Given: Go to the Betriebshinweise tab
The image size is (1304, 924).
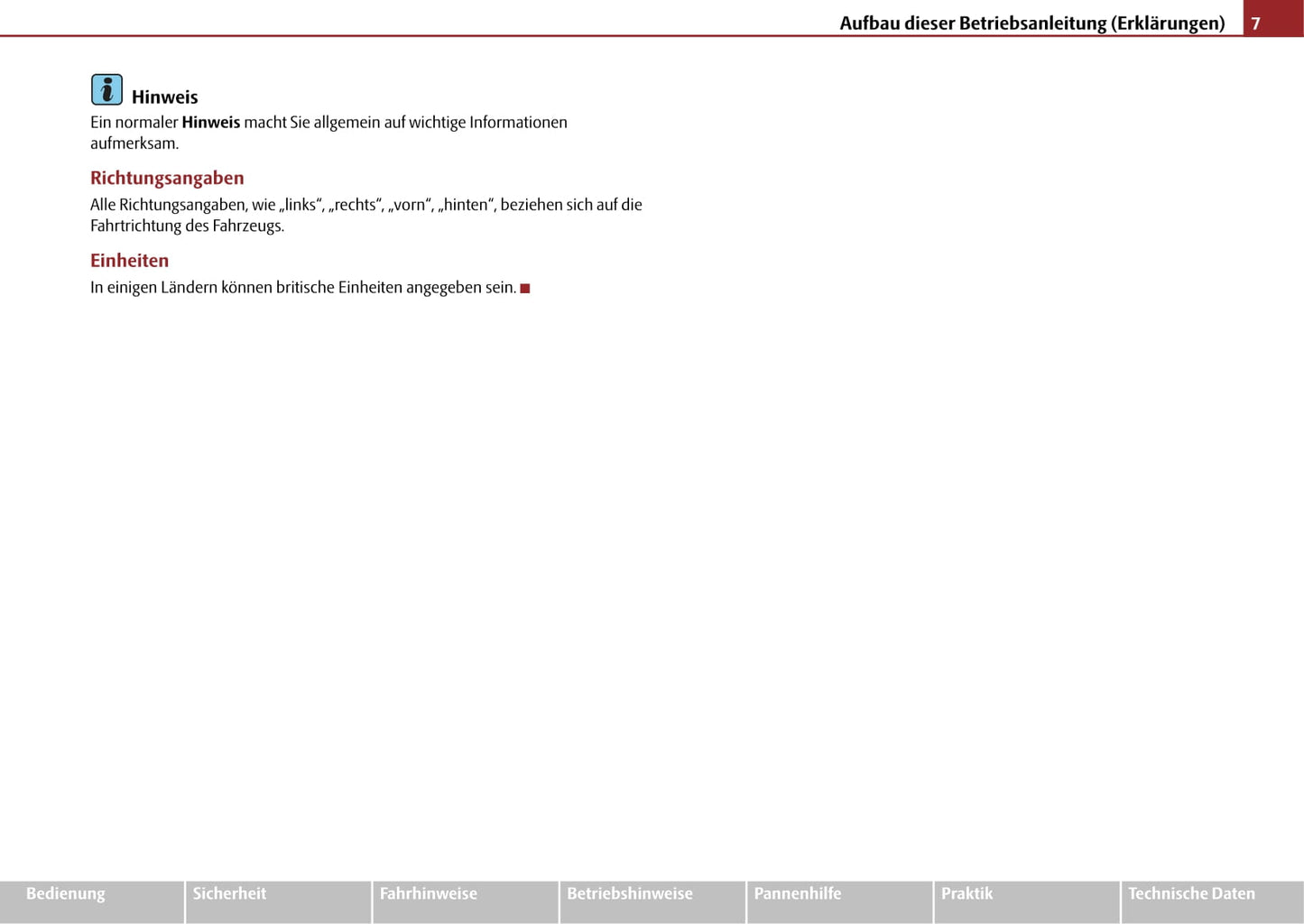Looking at the screenshot, I should point(629,893).
